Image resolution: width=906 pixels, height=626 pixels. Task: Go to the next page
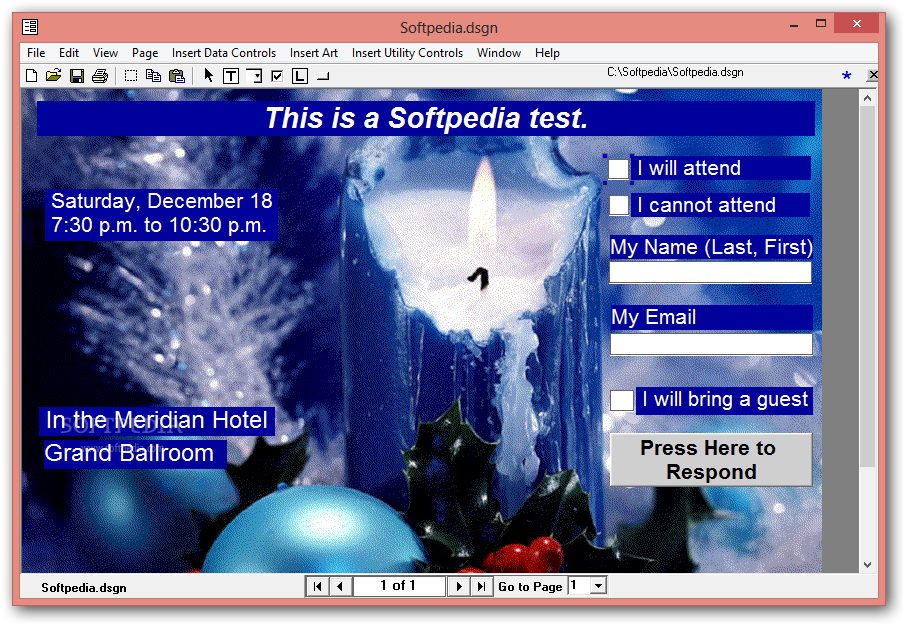459,586
